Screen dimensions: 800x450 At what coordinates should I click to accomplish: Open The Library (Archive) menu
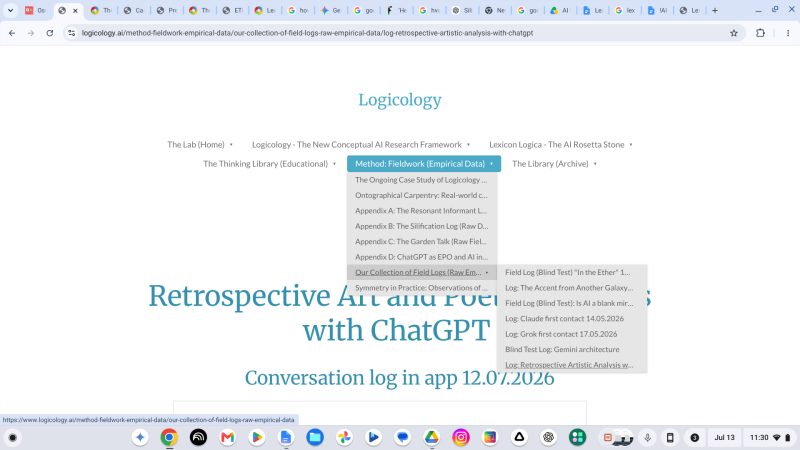(550, 164)
